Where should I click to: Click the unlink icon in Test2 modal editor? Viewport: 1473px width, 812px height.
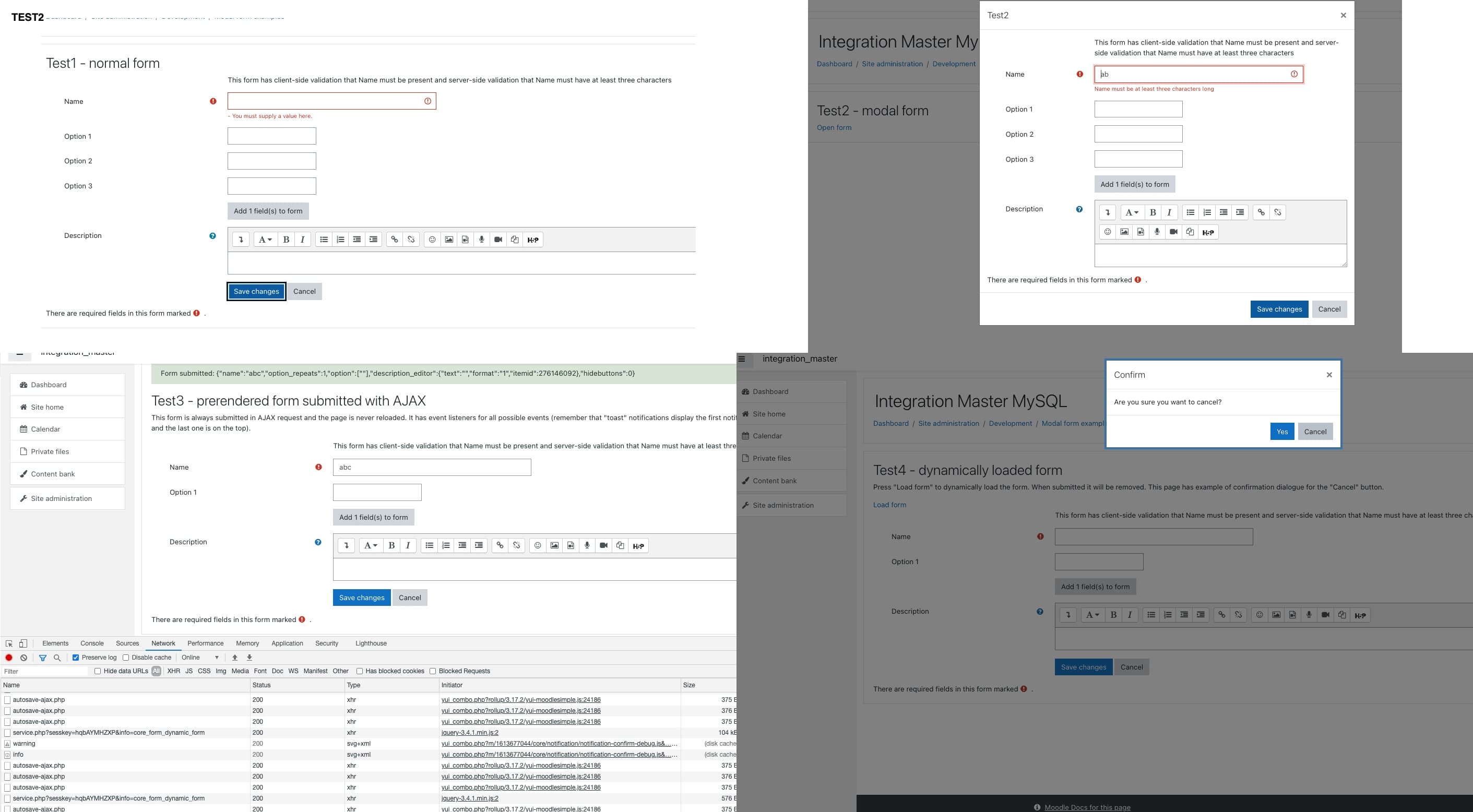pyautogui.click(x=1277, y=212)
